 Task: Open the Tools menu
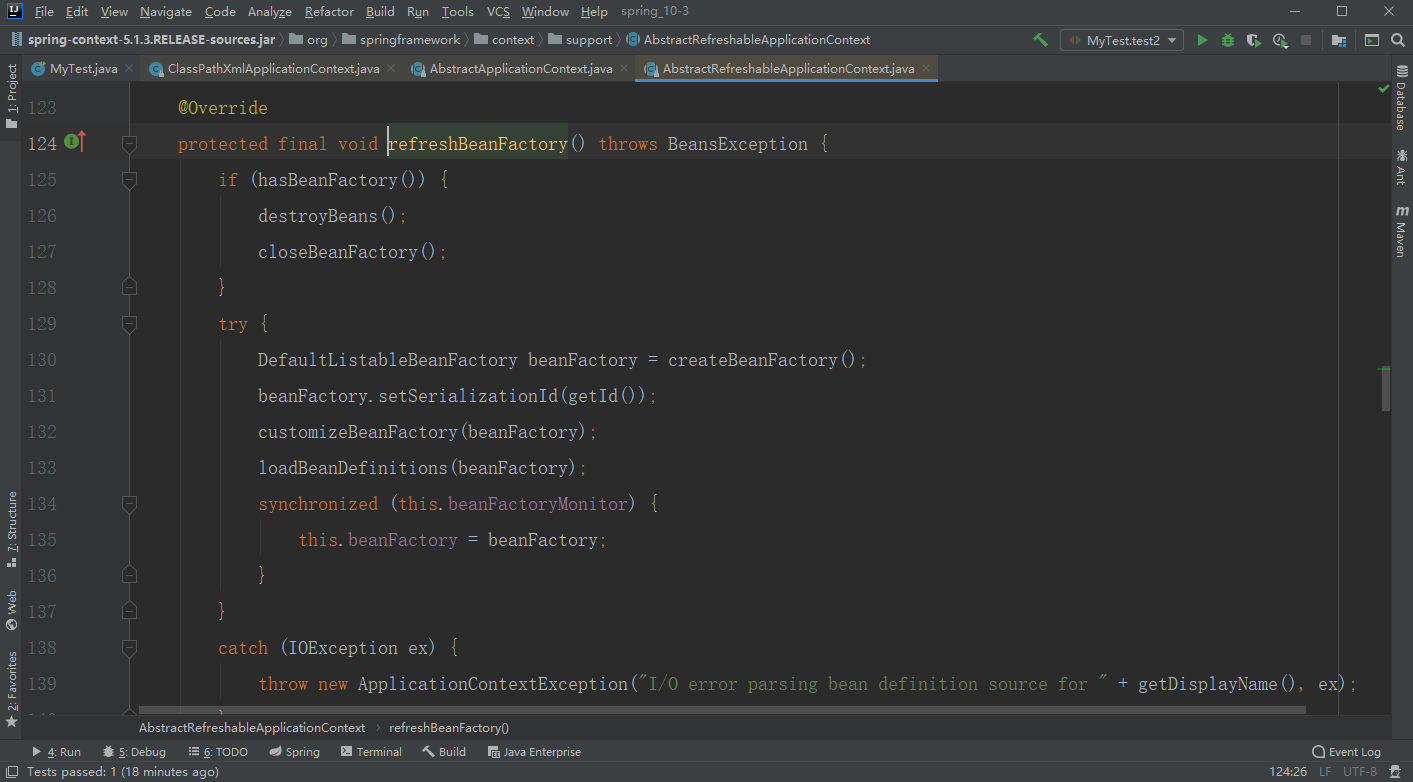(x=457, y=11)
